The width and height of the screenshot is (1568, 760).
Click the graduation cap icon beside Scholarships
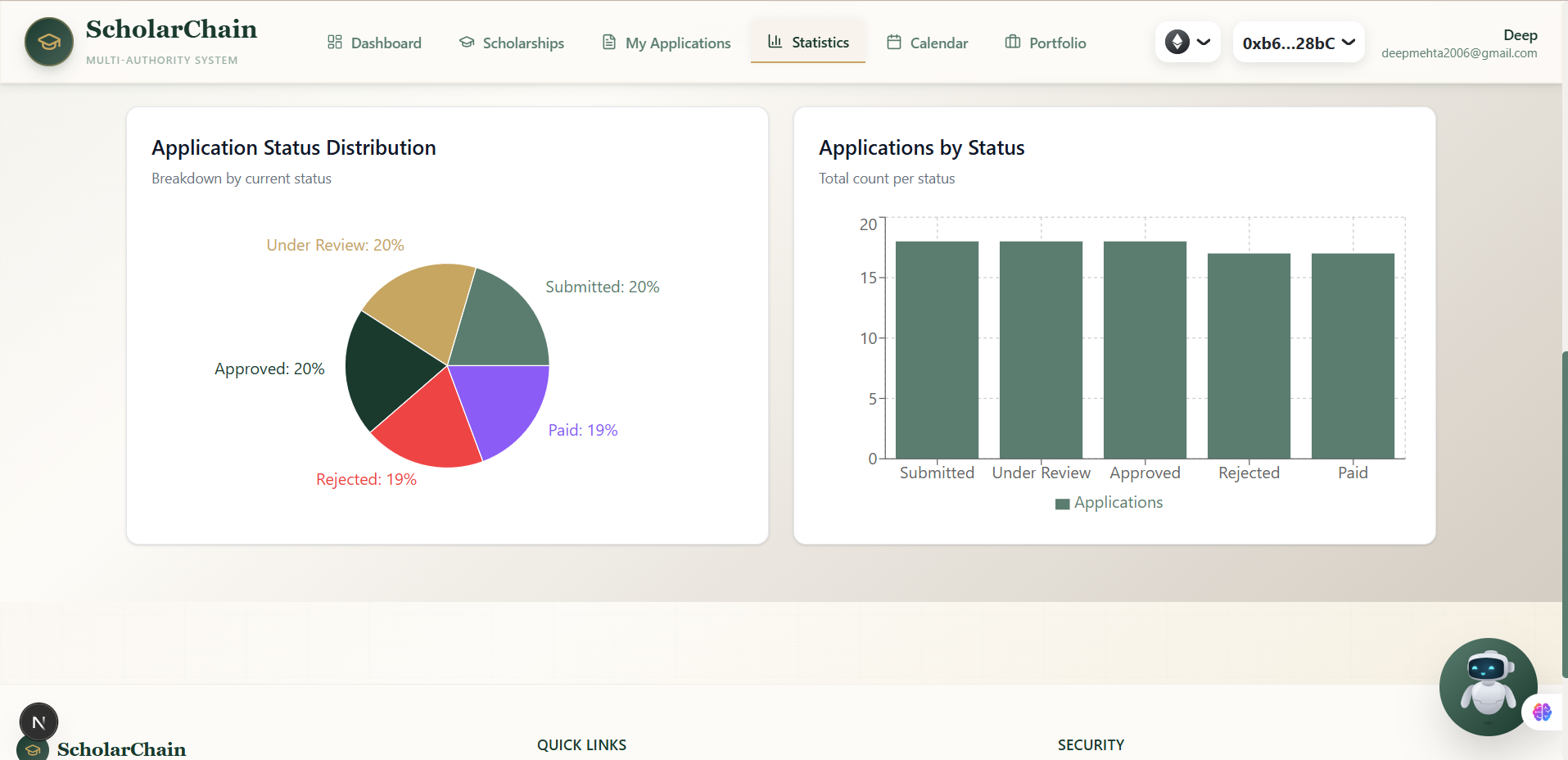tap(466, 42)
